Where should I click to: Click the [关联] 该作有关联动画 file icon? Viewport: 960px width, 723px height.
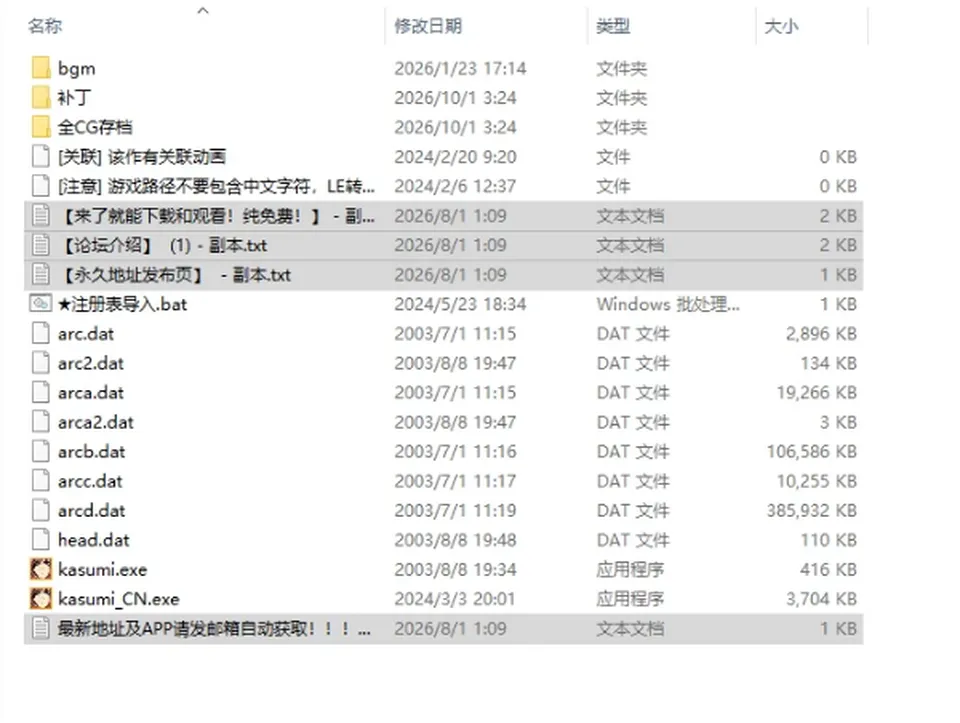click(x=41, y=156)
